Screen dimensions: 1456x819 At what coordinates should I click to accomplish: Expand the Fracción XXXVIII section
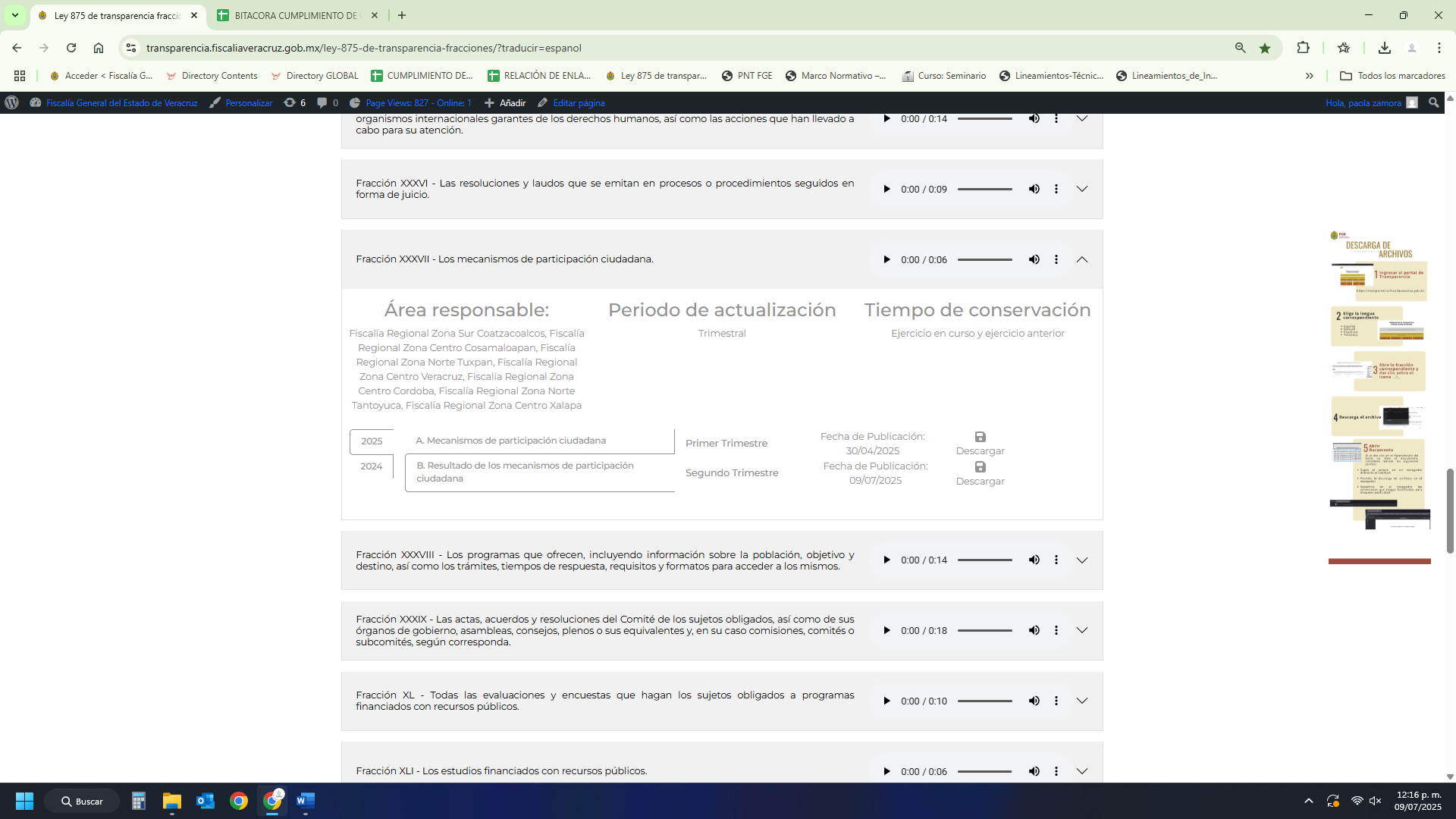click(x=1081, y=560)
